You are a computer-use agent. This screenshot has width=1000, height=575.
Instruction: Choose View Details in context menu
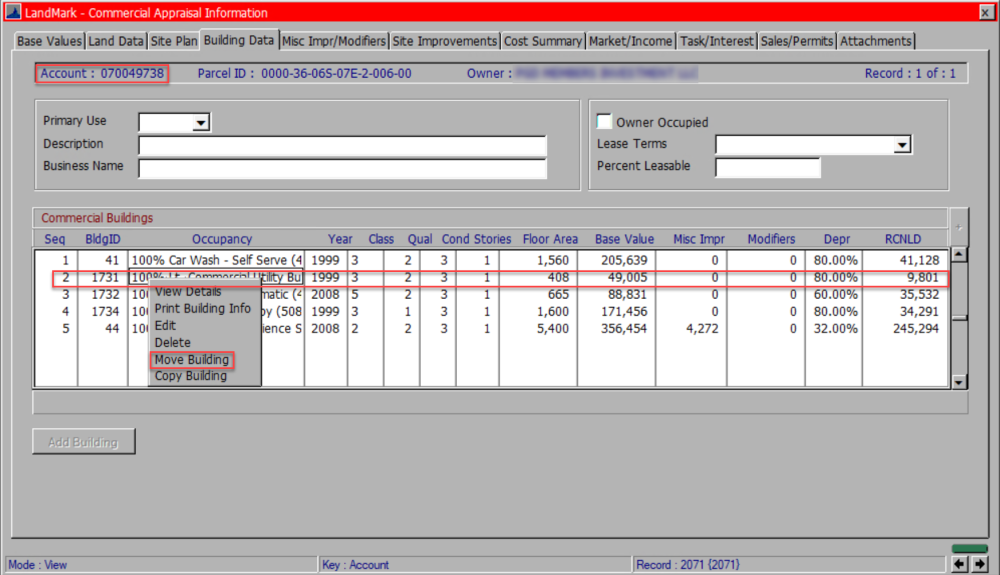tap(188, 291)
